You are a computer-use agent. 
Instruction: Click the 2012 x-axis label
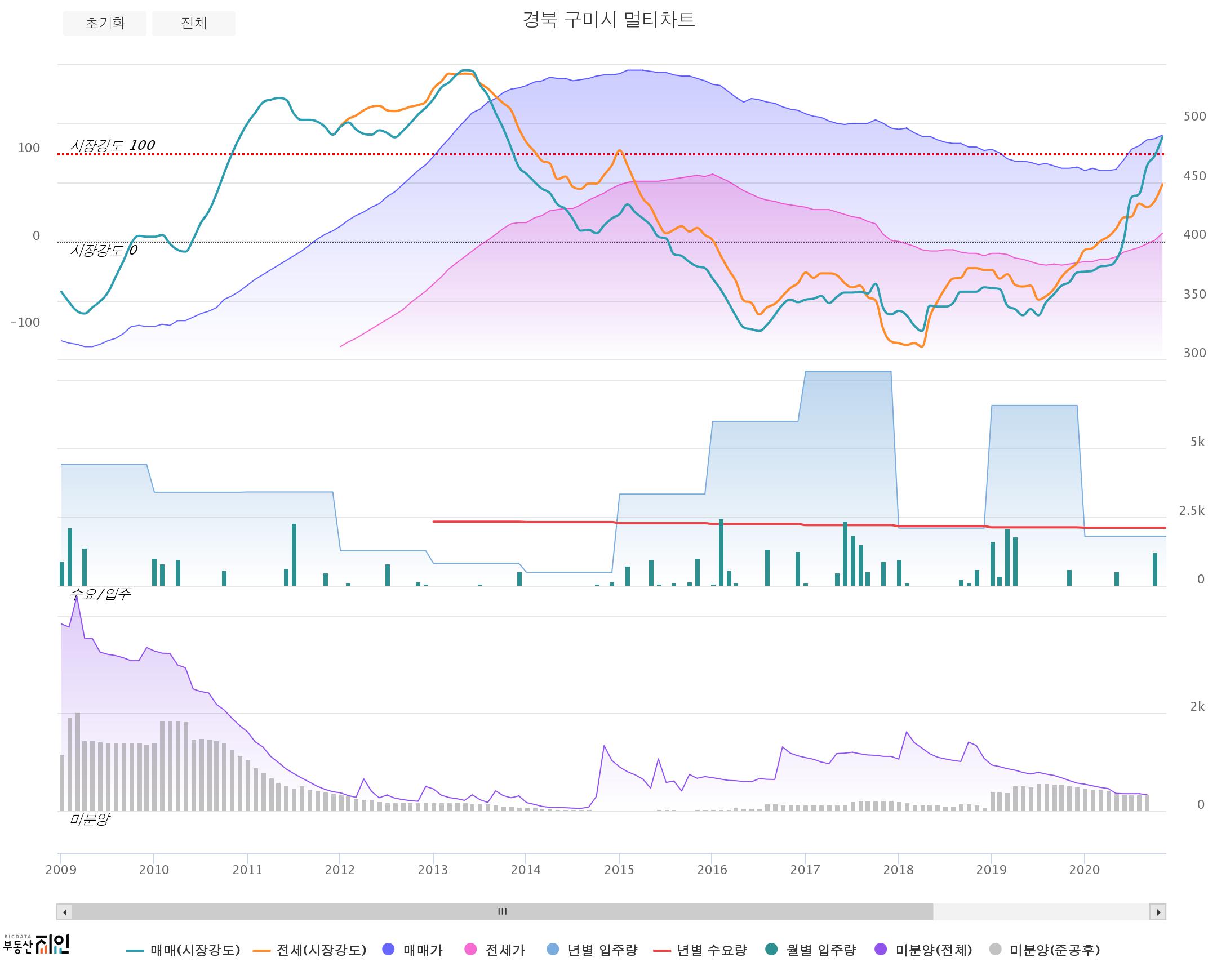point(340,870)
